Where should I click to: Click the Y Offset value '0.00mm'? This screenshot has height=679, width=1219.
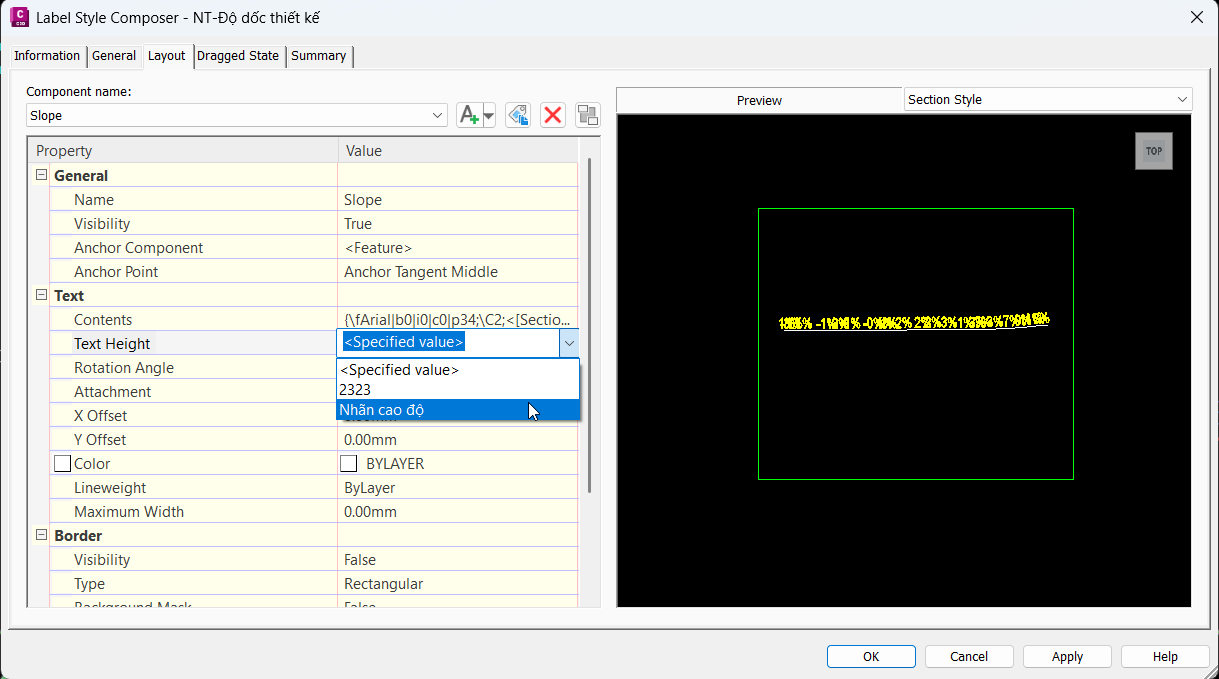(458, 440)
